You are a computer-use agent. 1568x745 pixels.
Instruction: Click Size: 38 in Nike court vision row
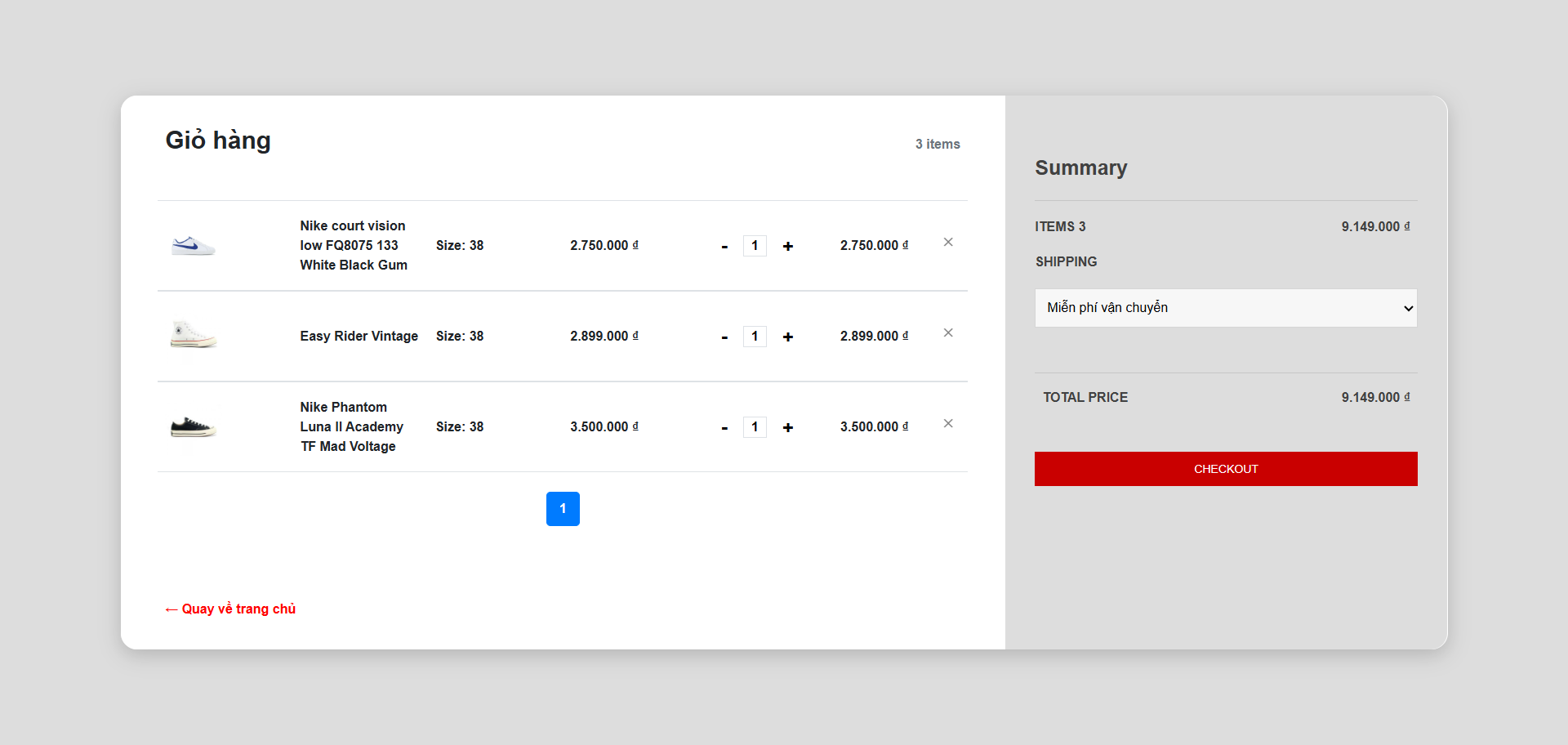(x=460, y=245)
